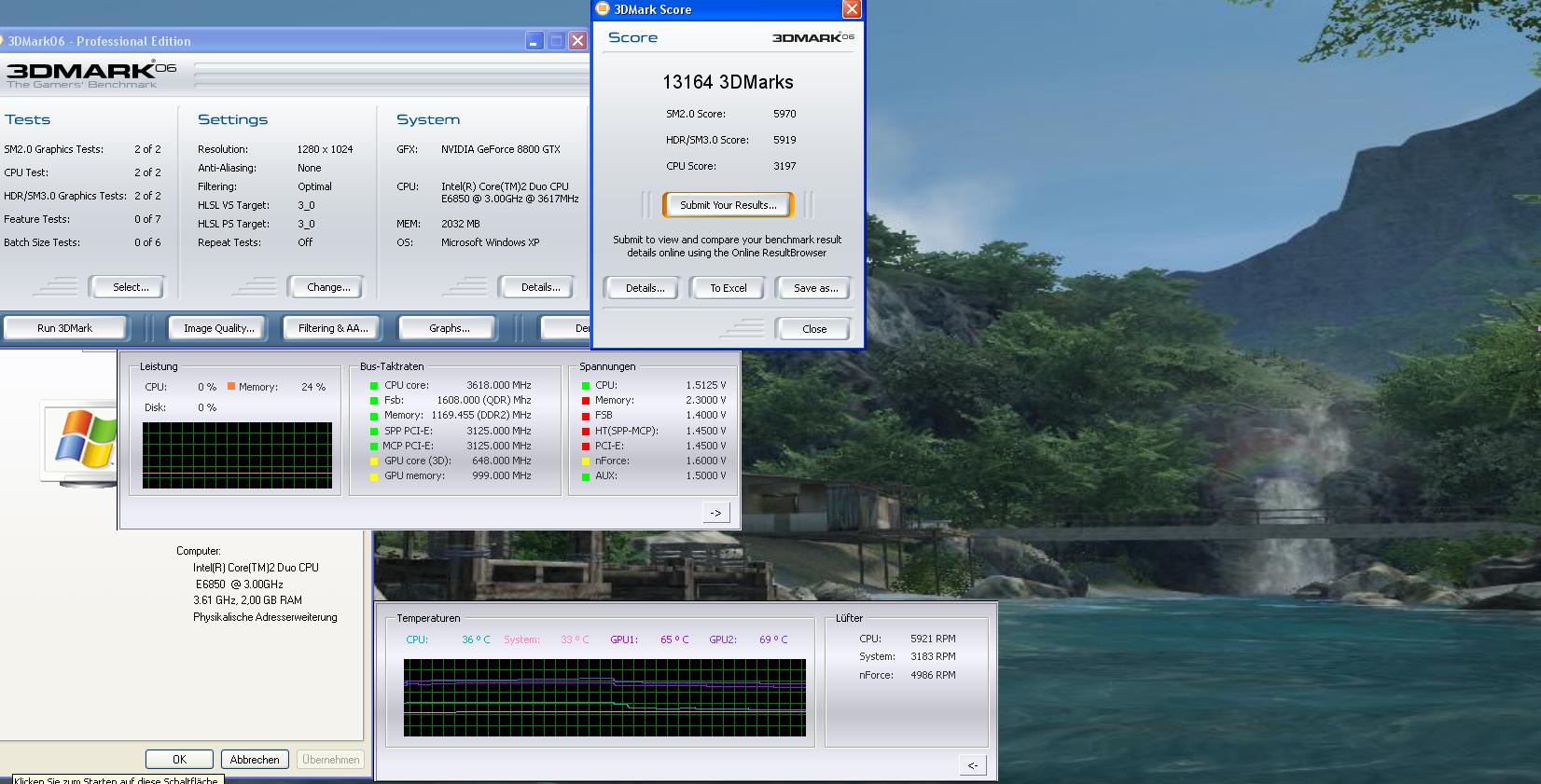Close the 3DMark06 Professional window
The height and width of the screenshot is (784, 1541).
pos(577,41)
